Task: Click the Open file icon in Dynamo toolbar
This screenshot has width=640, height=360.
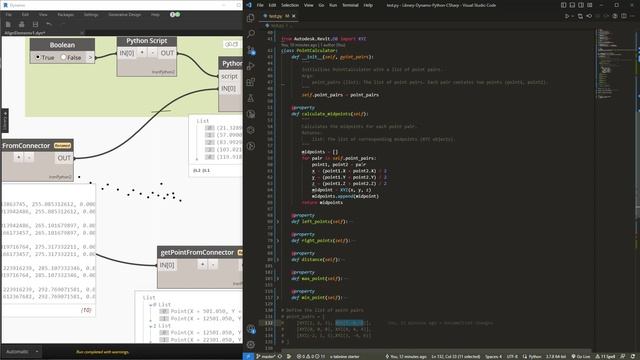Action: (22, 24)
